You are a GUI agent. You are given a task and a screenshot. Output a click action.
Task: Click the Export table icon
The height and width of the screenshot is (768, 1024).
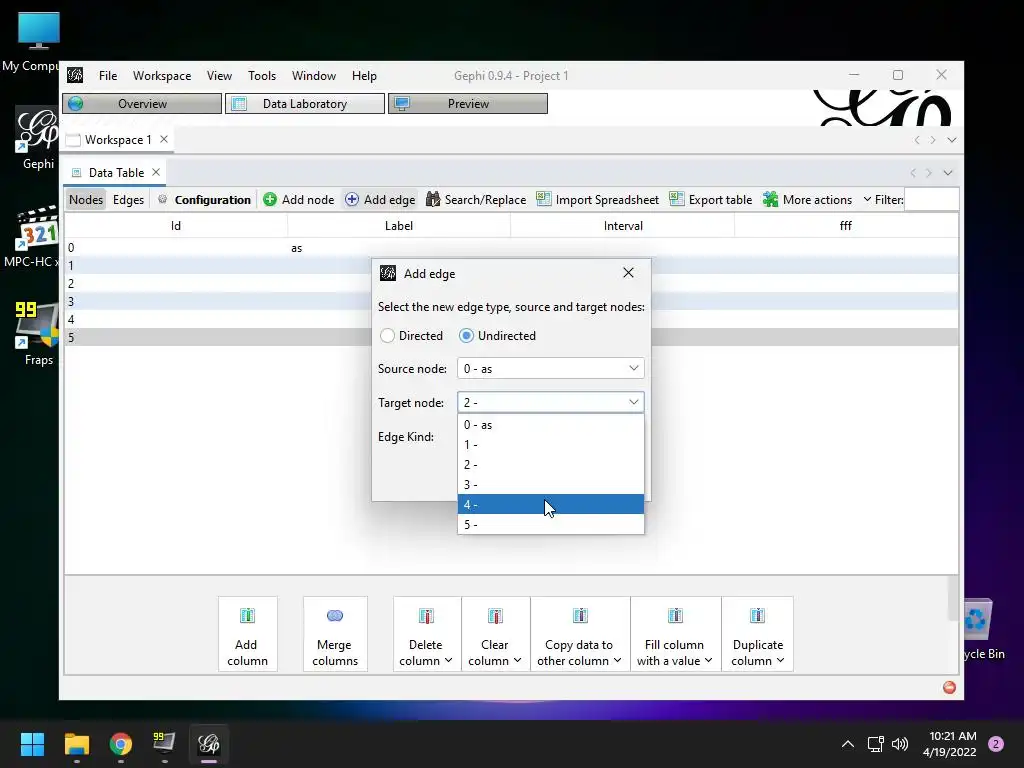coord(677,199)
